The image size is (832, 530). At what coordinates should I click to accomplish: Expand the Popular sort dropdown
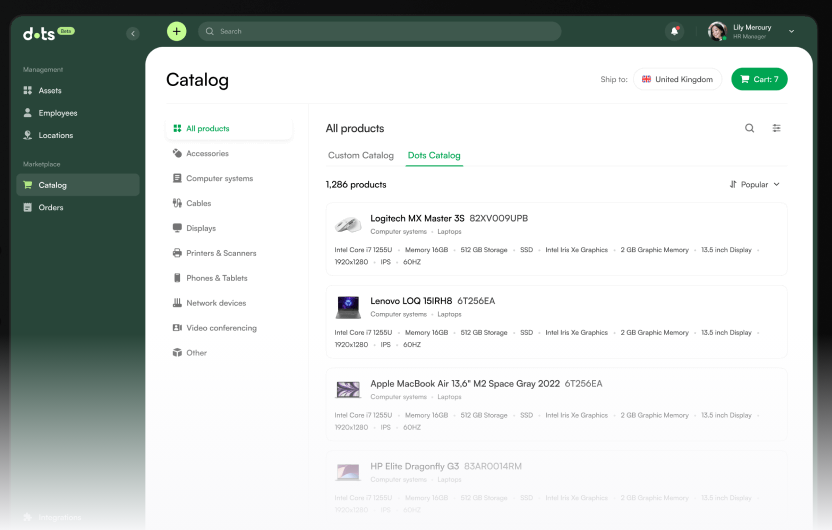coord(755,184)
